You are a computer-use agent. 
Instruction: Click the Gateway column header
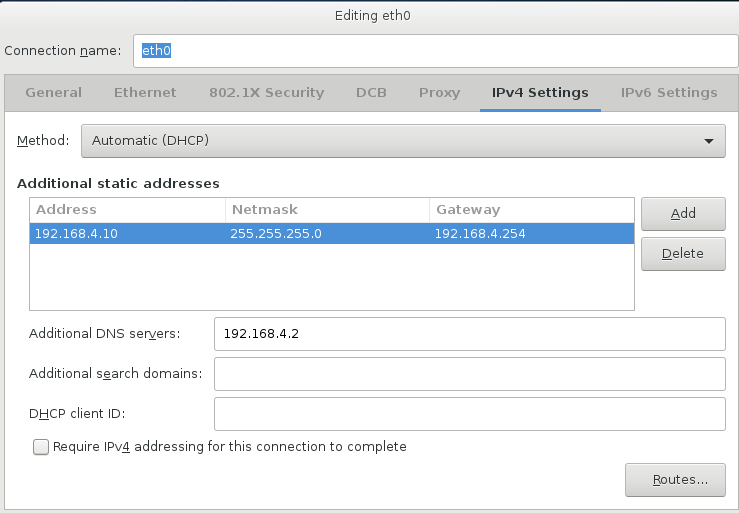(531, 210)
